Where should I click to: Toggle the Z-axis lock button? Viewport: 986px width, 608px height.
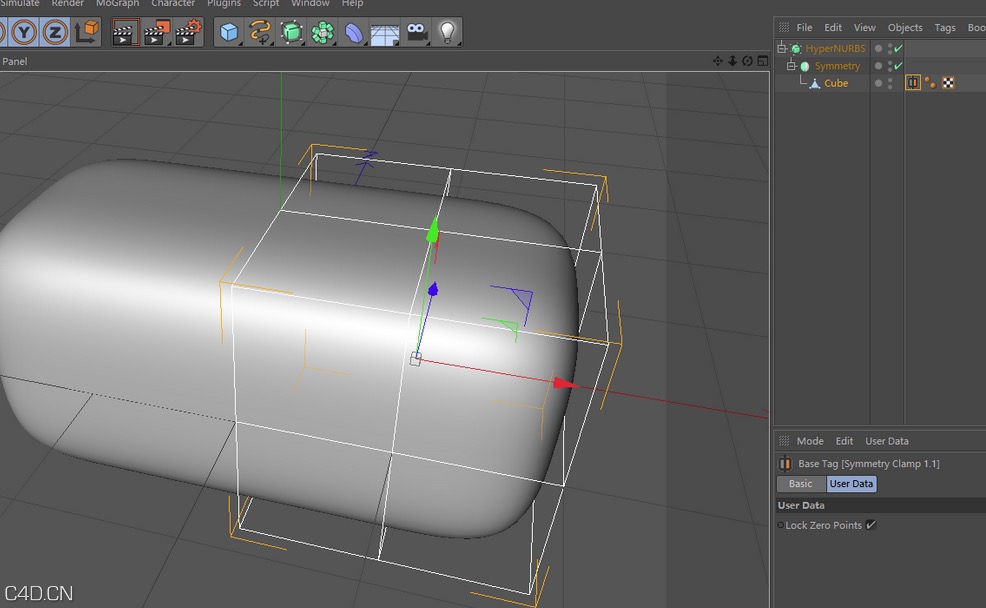53,32
